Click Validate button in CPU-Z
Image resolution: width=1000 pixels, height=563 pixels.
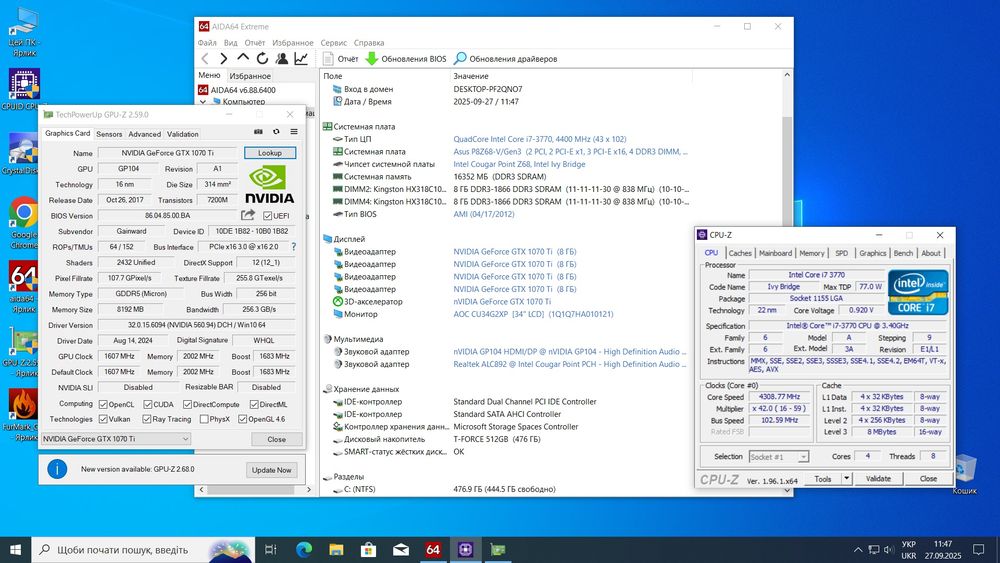(x=878, y=478)
